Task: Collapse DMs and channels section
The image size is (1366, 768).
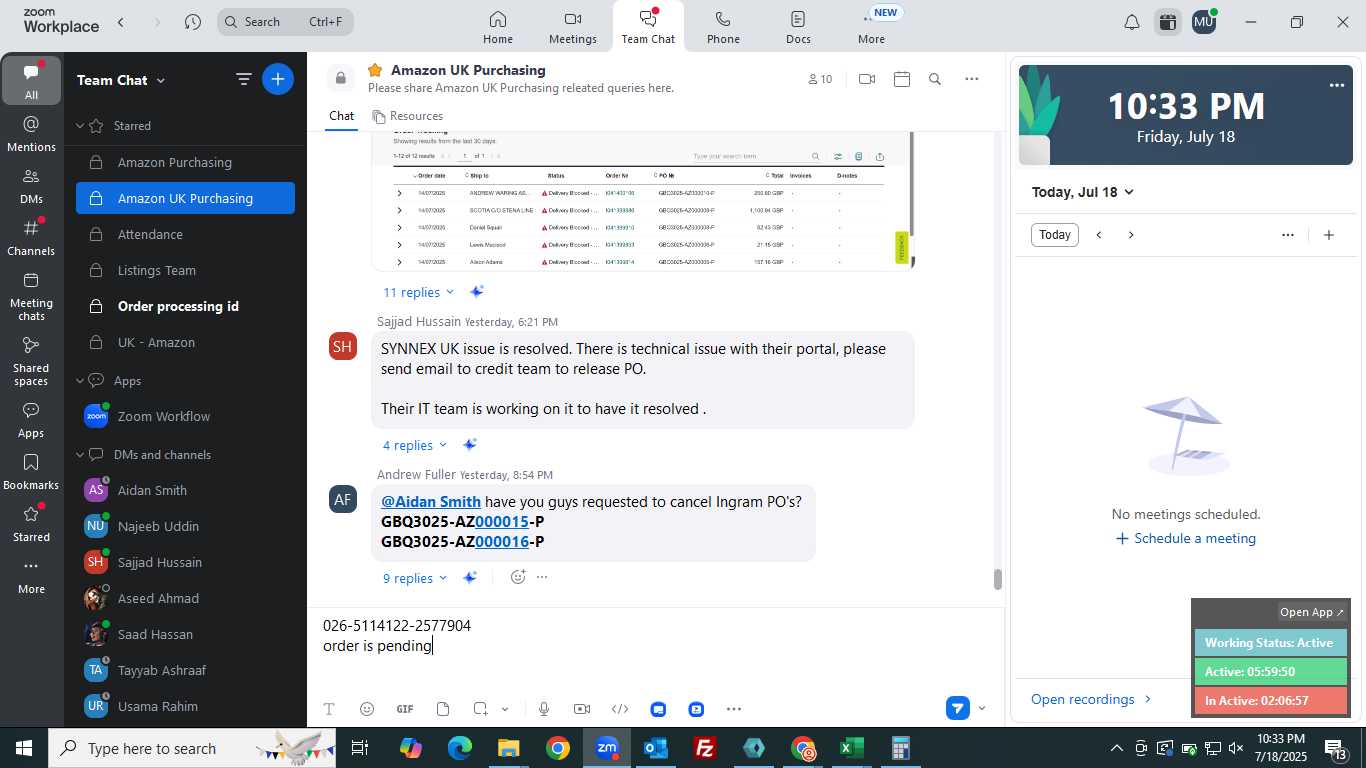Action: (x=81, y=455)
